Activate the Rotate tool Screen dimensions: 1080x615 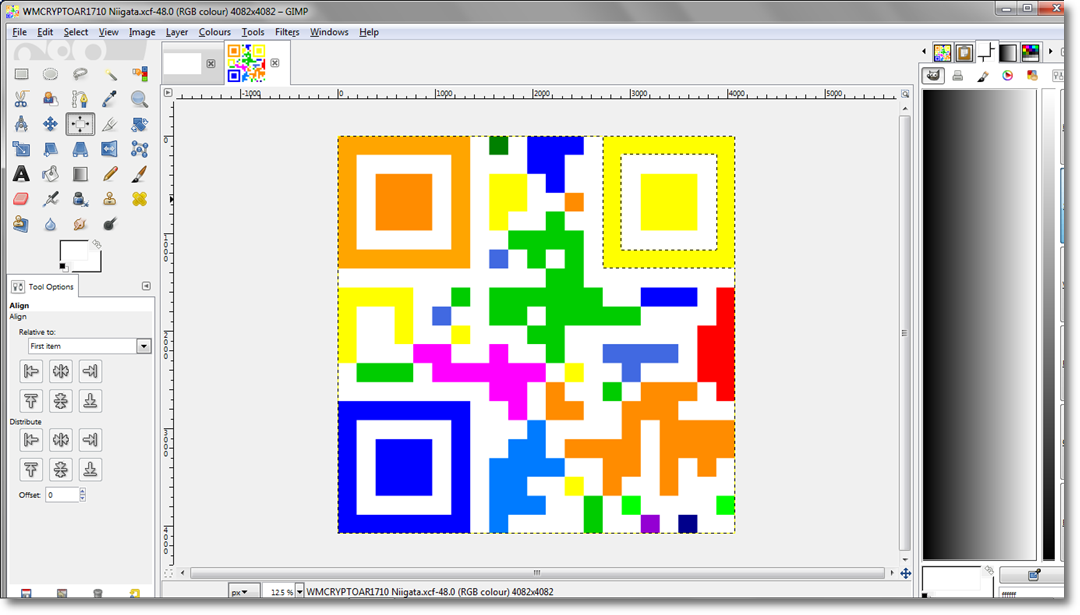tap(139, 124)
